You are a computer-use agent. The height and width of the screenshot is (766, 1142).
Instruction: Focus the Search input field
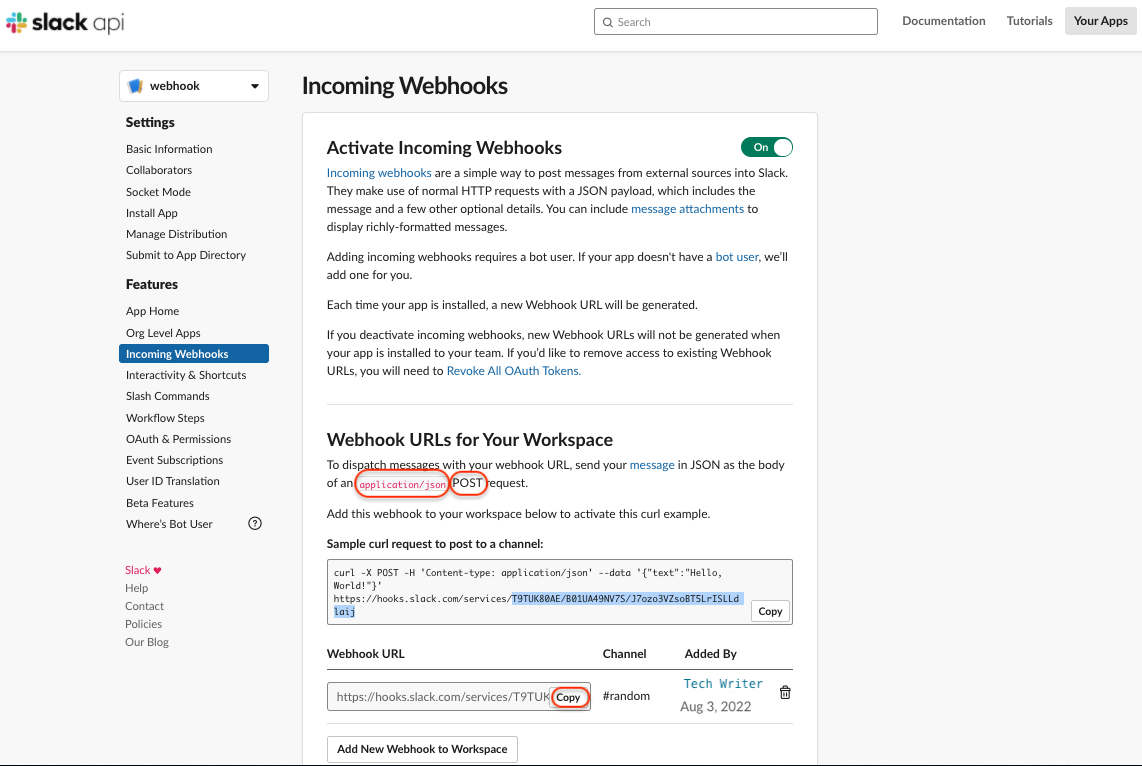coord(736,22)
